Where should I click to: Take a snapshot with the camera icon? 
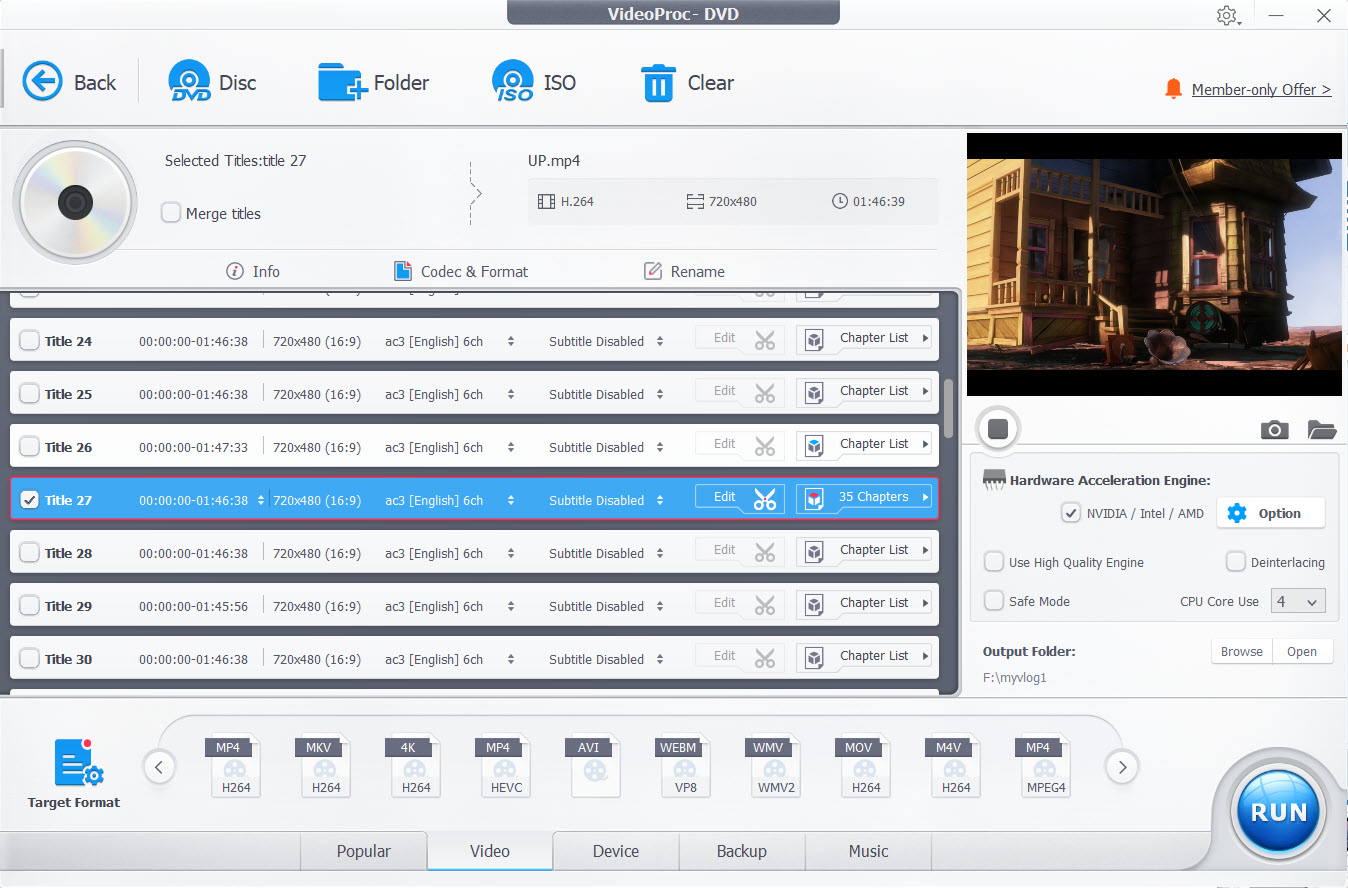click(1274, 430)
